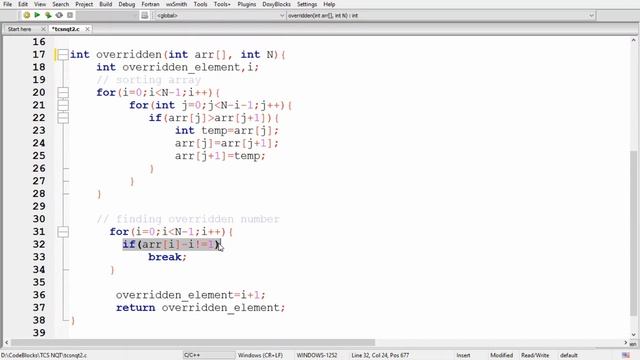640x360 pixels.
Task: Open the Debug menu
Action: pos(127,4)
